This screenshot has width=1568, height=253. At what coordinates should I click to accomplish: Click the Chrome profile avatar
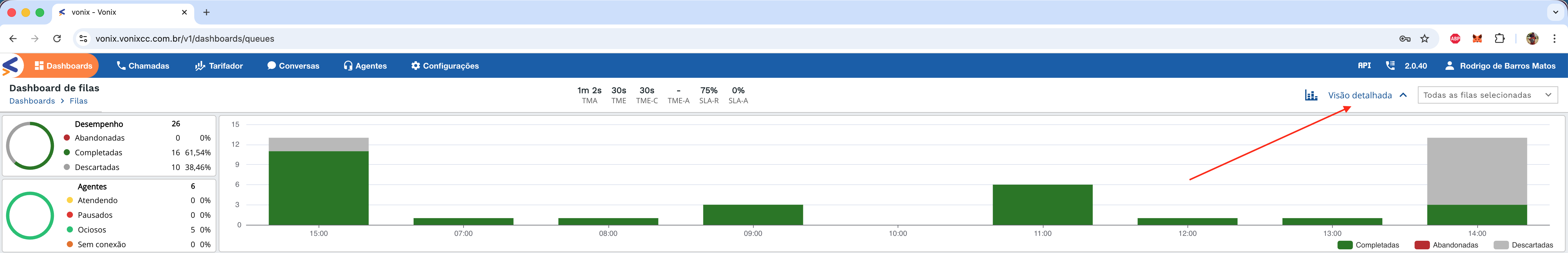point(1532,38)
